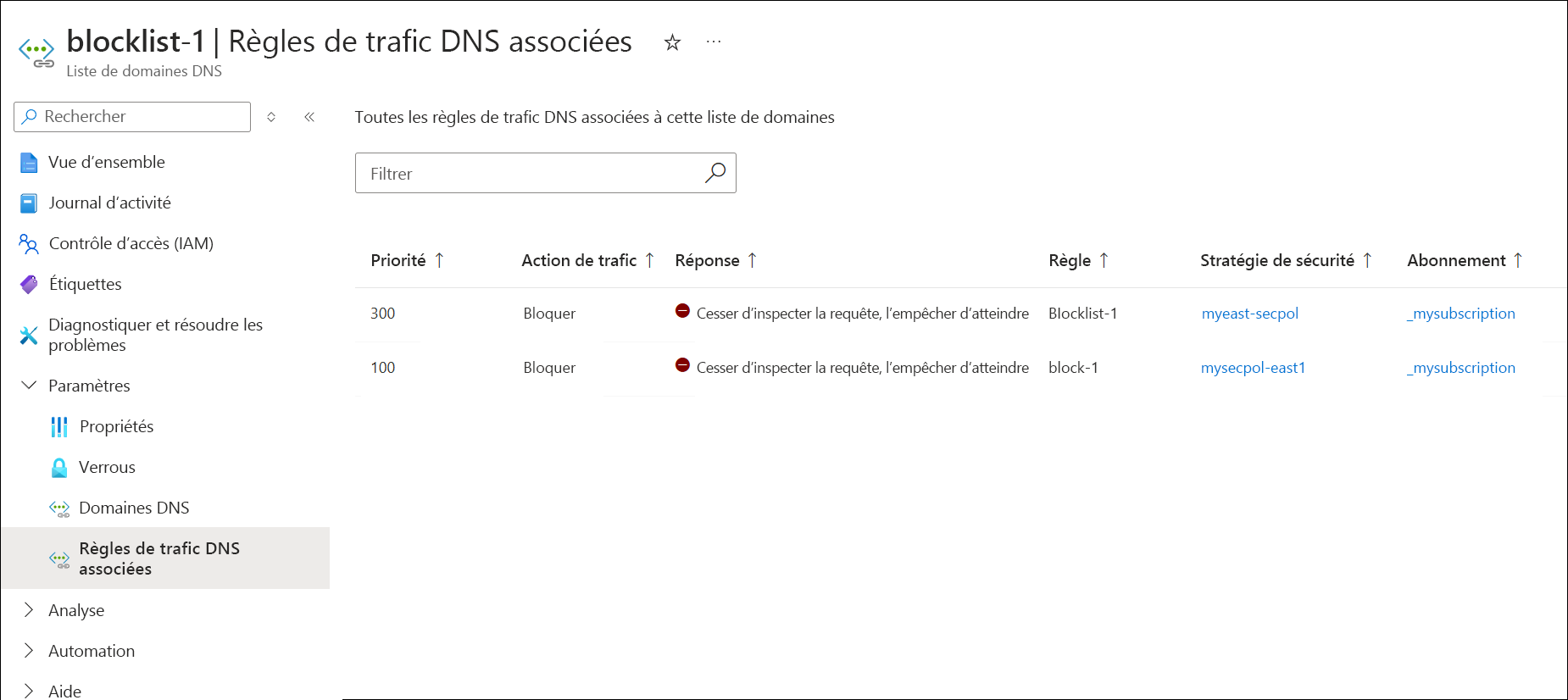The height and width of the screenshot is (700, 1568).
Task: Open the _mysubscription link
Action: coord(1460,313)
